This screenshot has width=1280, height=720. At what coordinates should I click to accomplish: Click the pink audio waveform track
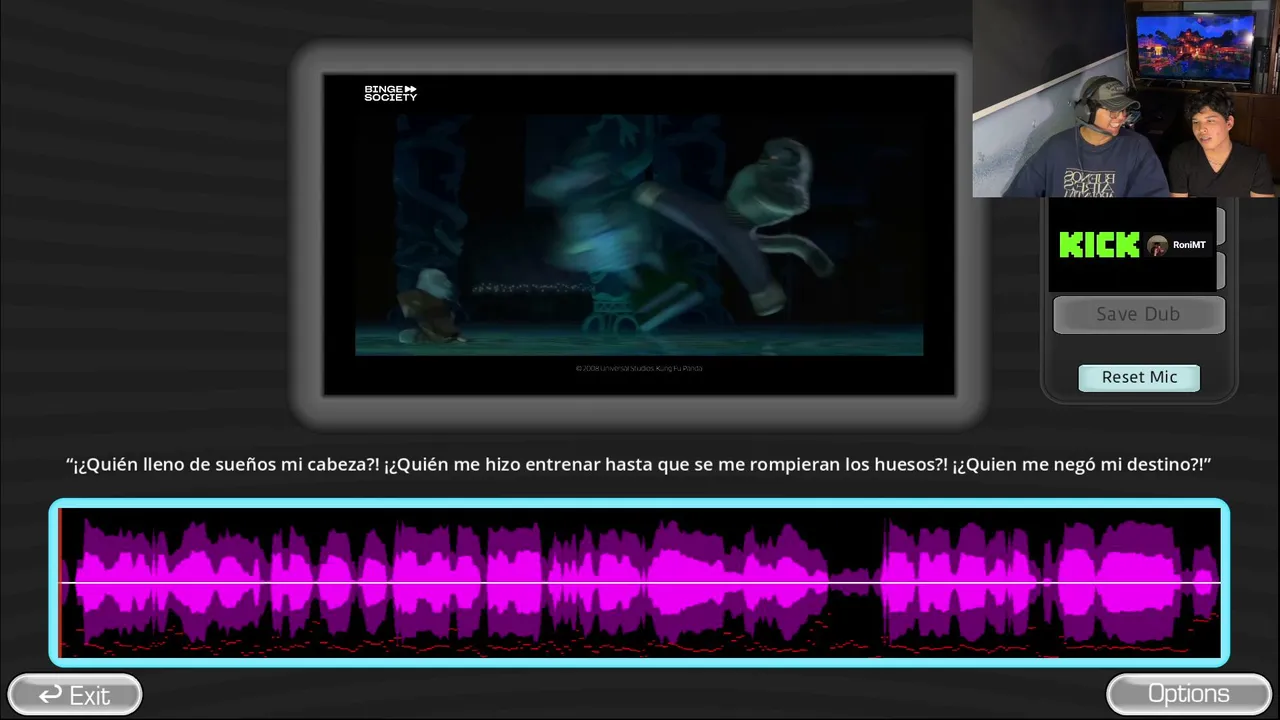tap(640, 582)
